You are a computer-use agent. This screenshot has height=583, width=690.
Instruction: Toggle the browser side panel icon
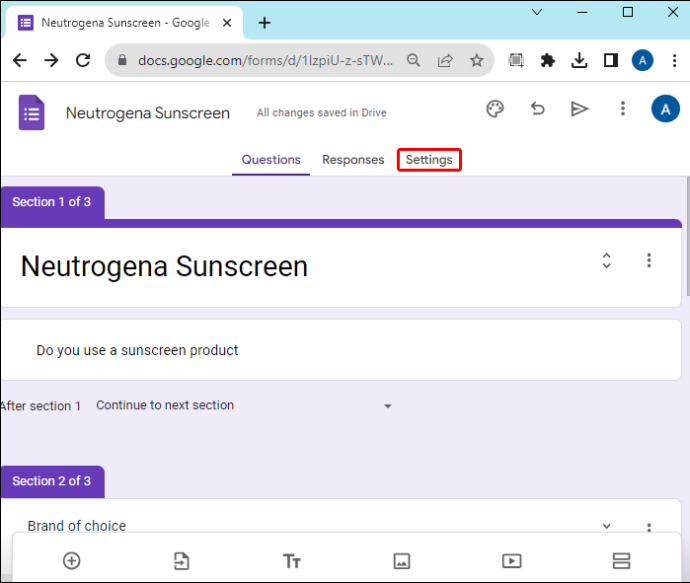[x=611, y=60]
